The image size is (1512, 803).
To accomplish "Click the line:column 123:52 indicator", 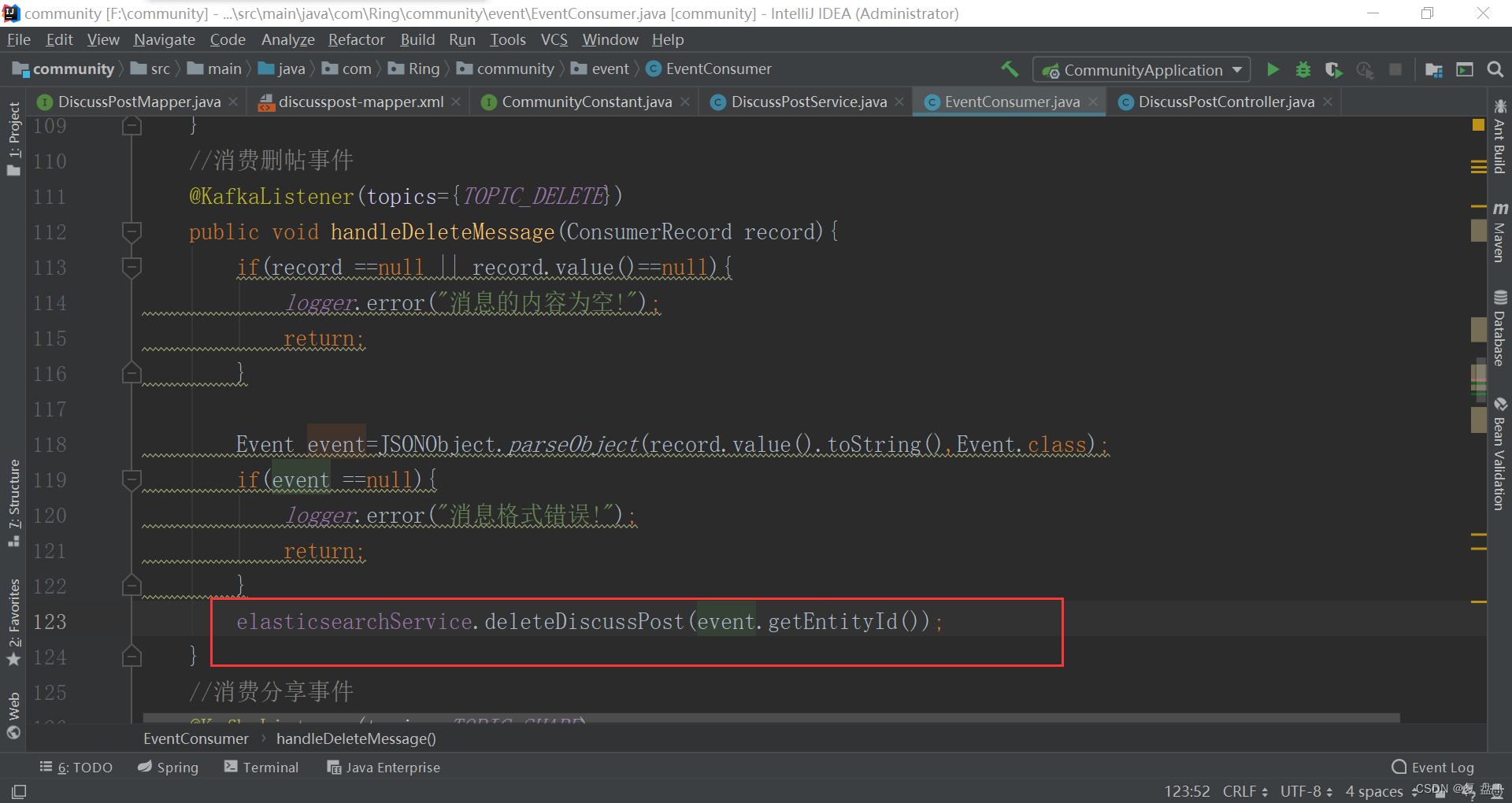I will tap(1187, 791).
